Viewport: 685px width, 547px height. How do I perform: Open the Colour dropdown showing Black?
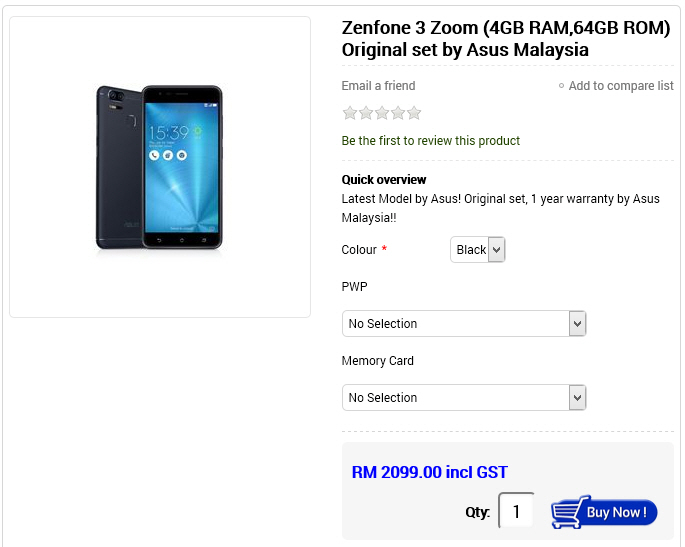477,249
